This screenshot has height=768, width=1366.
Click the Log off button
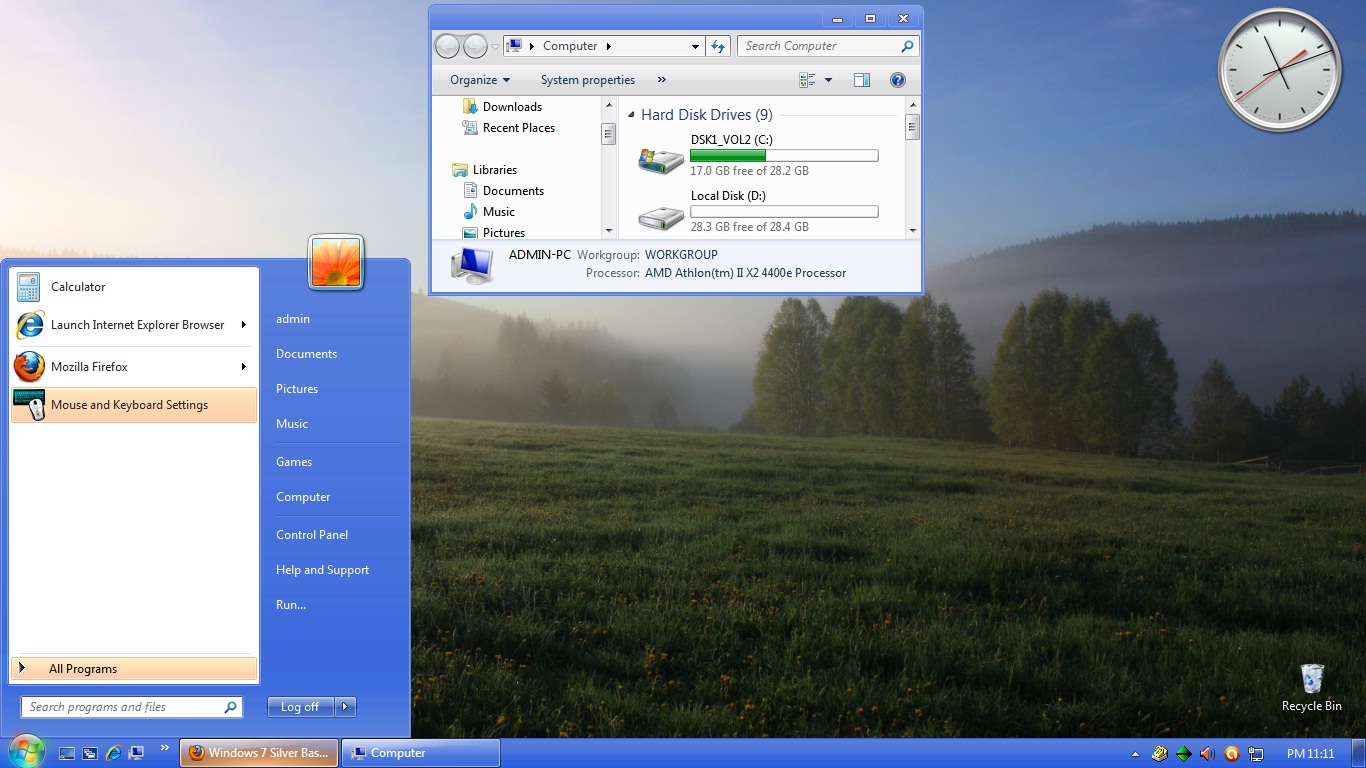click(298, 706)
